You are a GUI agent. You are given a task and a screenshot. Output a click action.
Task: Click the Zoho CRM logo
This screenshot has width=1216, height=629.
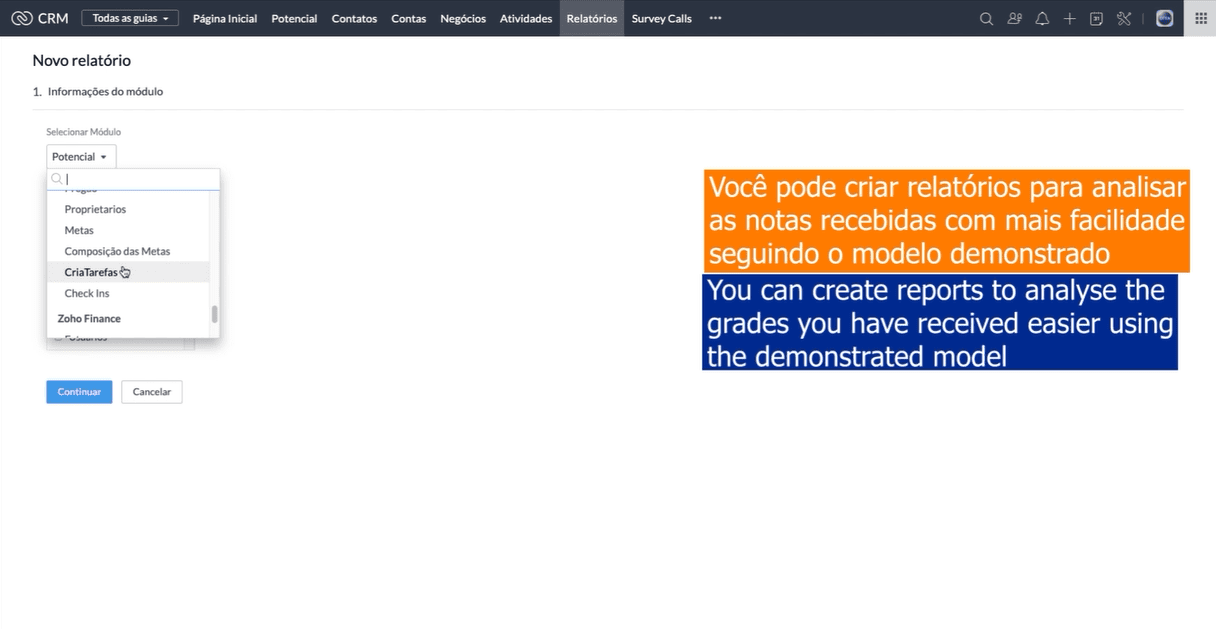point(40,18)
